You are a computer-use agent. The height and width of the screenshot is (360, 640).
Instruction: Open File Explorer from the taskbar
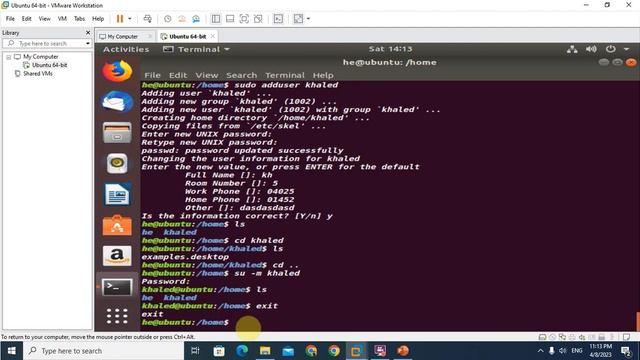265,351
